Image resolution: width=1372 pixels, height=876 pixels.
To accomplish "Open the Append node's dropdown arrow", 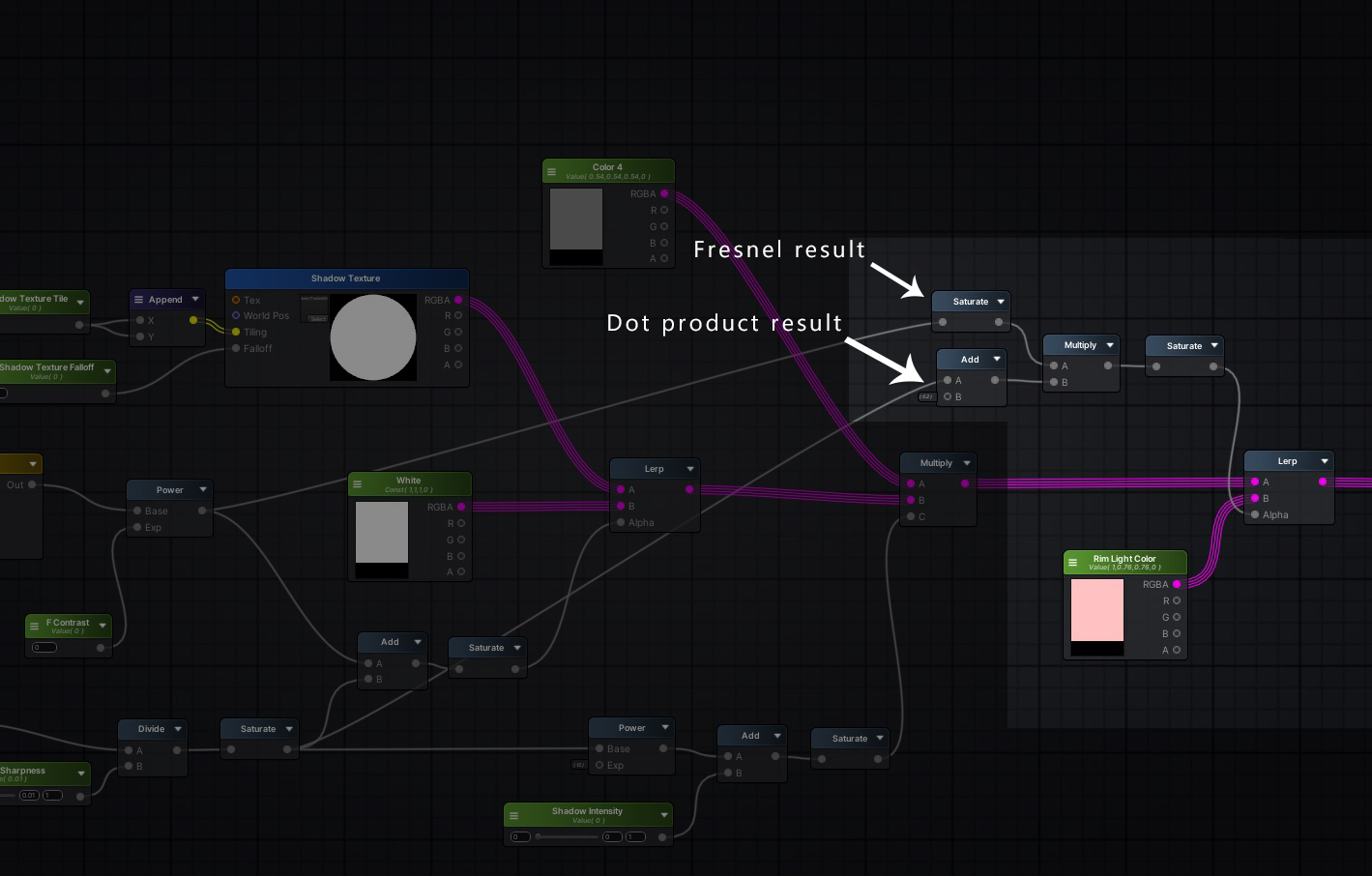I will [195, 300].
